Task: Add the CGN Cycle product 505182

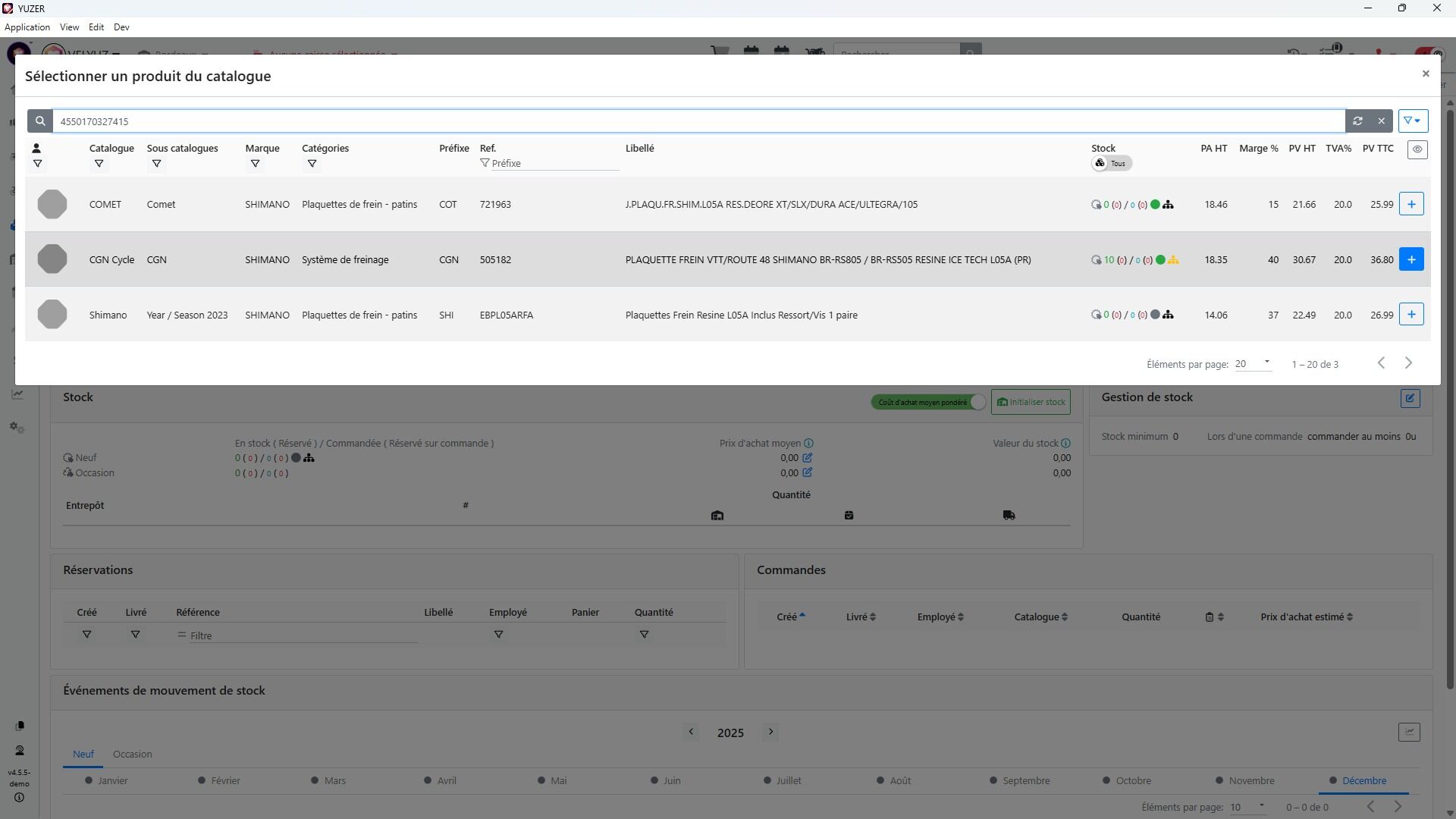Action: [x=1410, y=259]
